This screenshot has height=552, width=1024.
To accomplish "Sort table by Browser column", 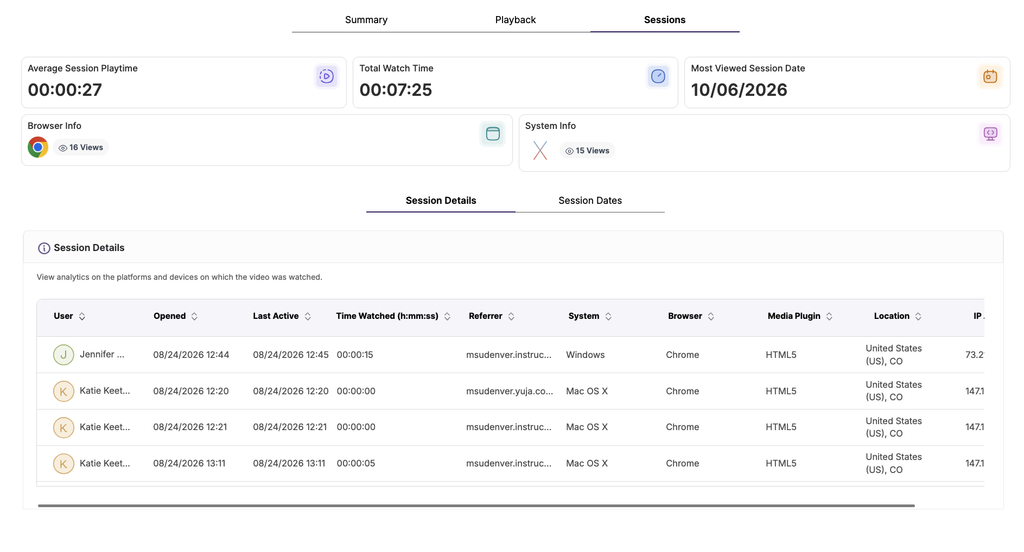I will 711,316.
